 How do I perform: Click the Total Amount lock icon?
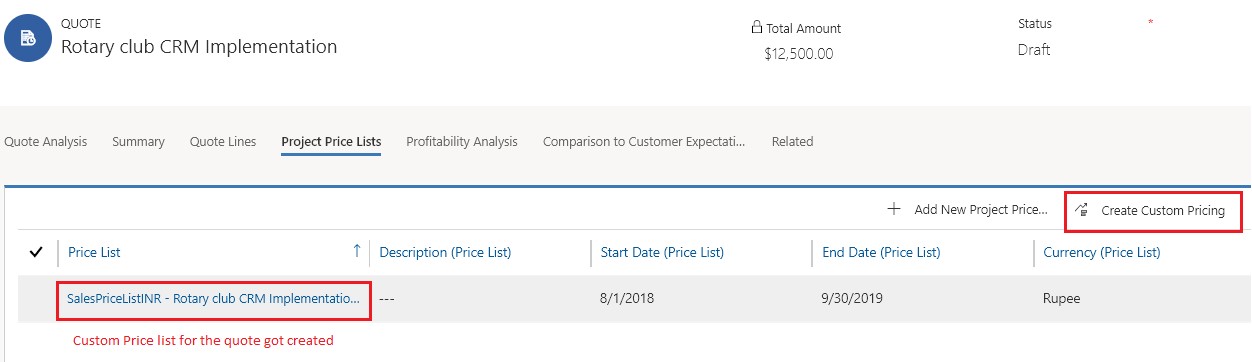tap(756, 28)
